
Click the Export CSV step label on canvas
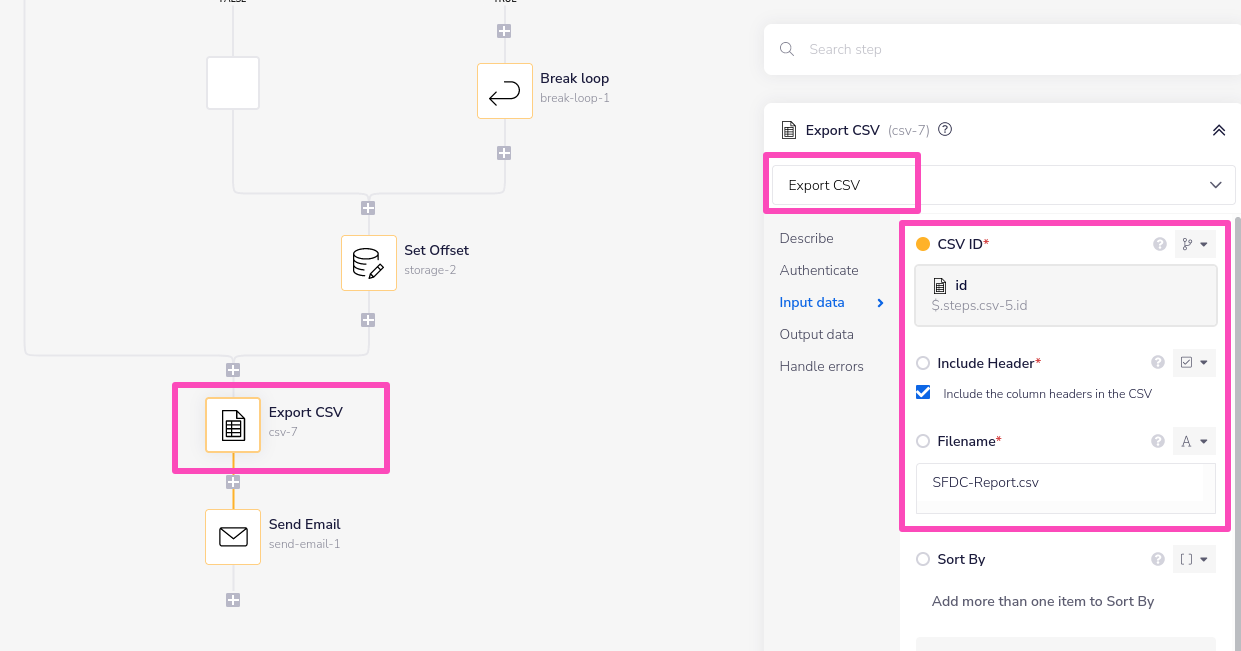pyautogui.click(x=305, y=412)
